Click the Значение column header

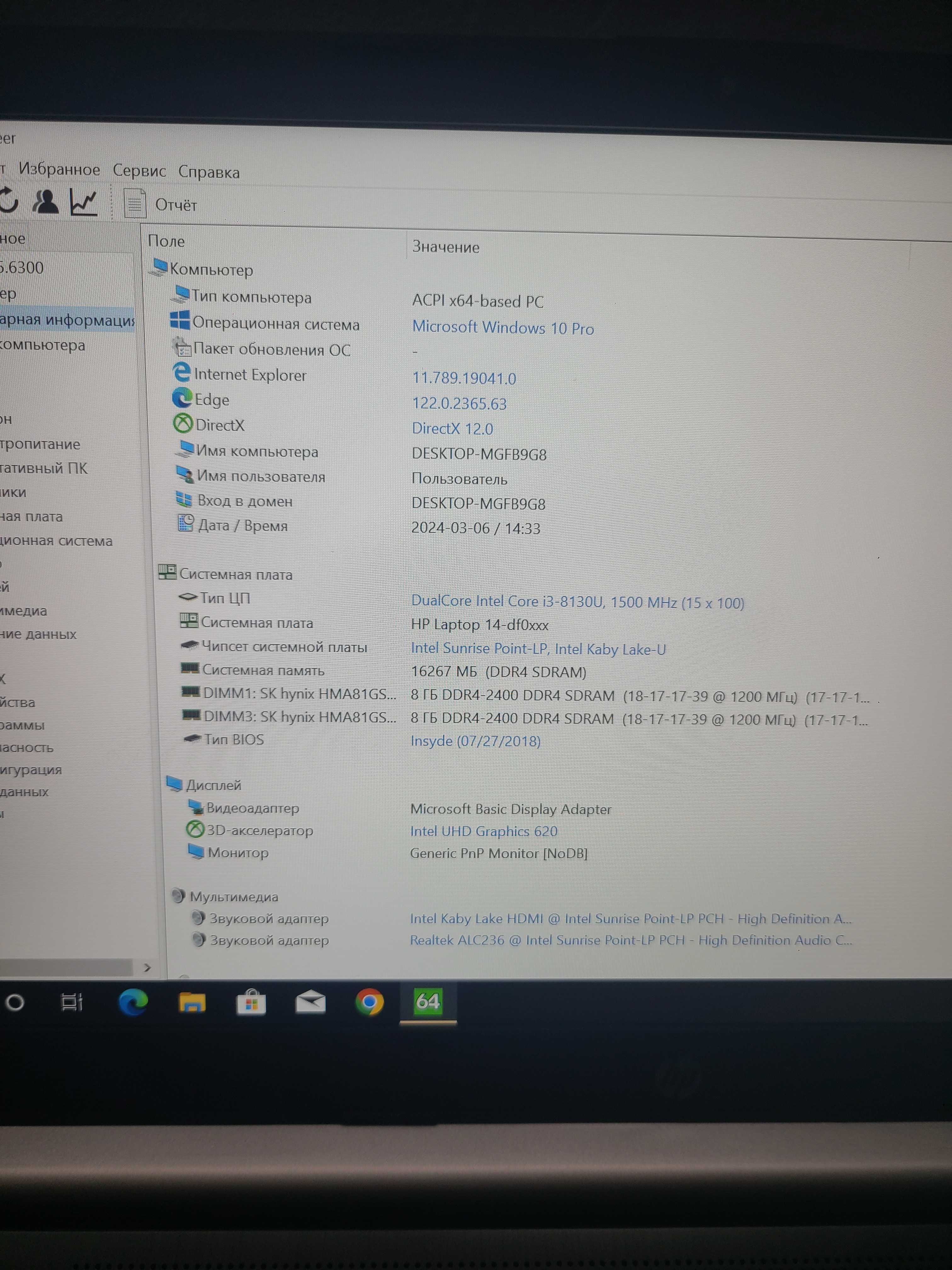tap(446, 247)
